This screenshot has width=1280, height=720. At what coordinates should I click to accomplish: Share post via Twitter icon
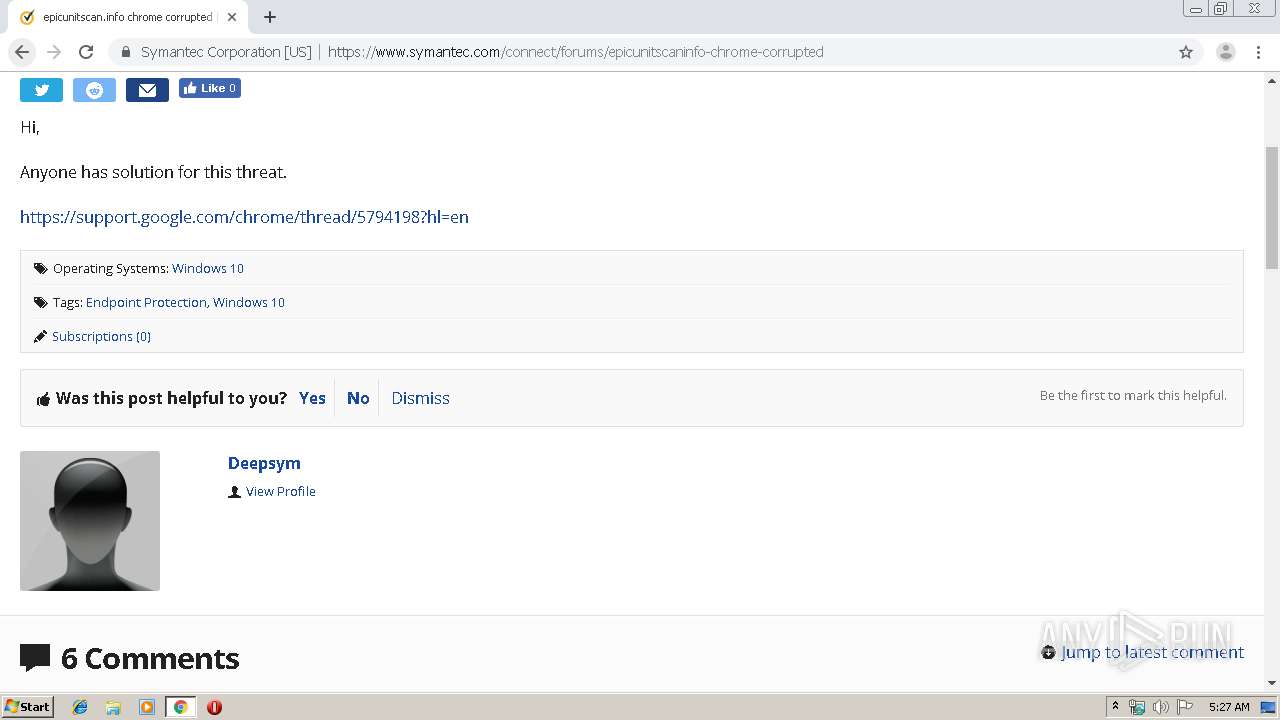41,90
